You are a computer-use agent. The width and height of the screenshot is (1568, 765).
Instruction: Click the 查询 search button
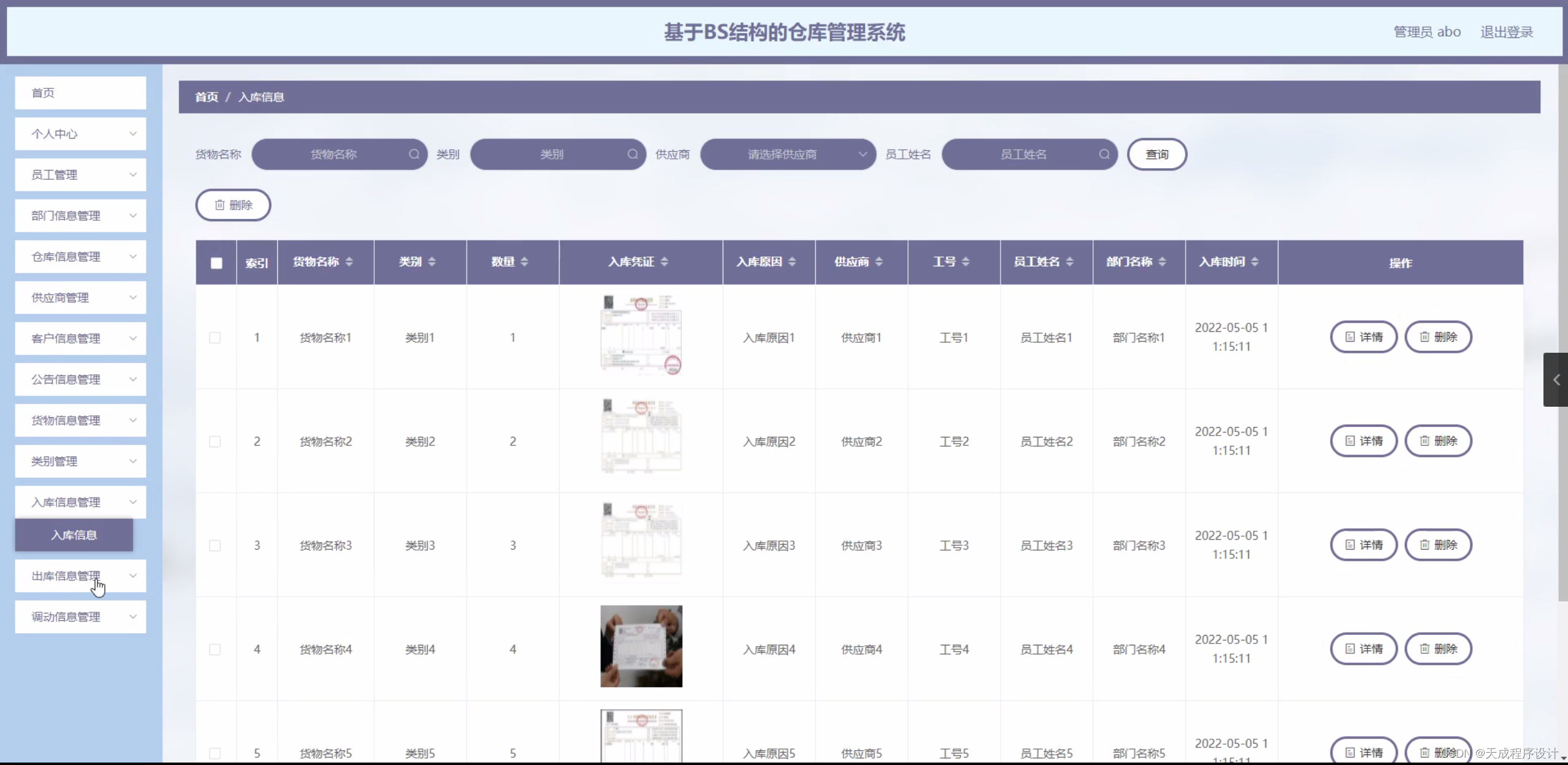click(x=1156, y=154)
